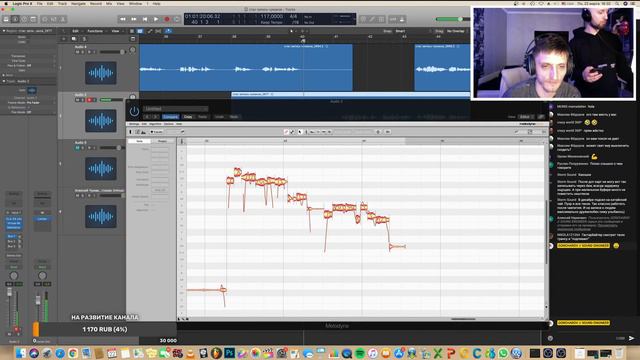Open Melodyne Algorithm menu
This screenshot has width=640, height=360.
155,124
